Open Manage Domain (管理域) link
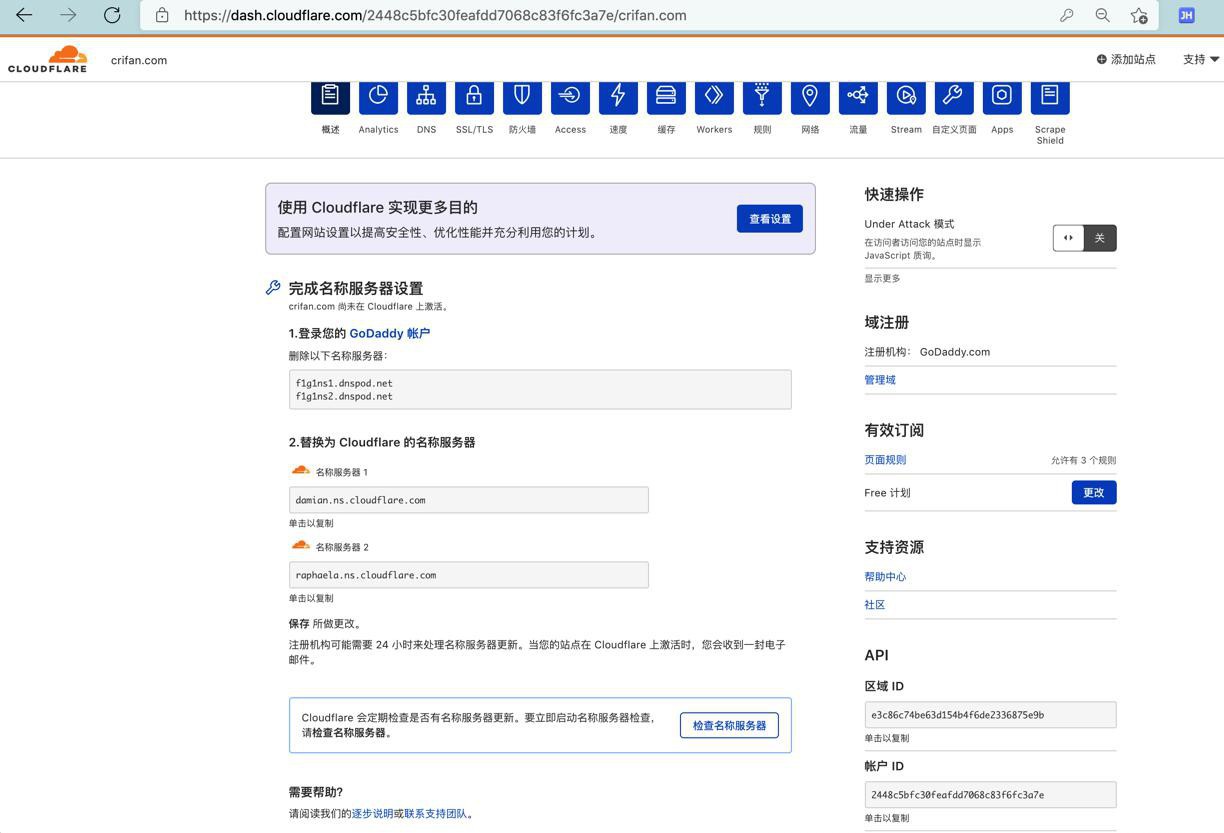This screenshot has height=833, width=1224. [x=880, y=380]
